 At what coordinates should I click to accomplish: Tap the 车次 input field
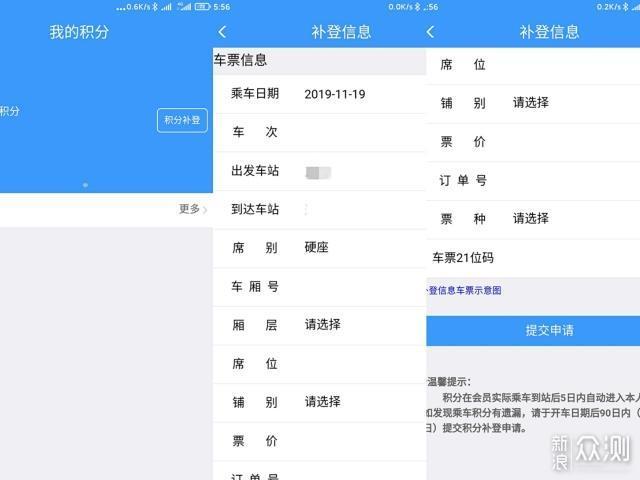point(350,132)
